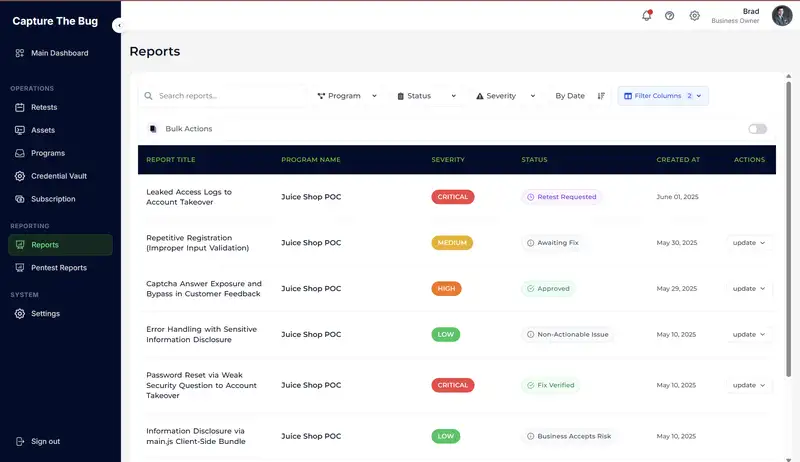
Task: Open Pentest Reports in the sidebar
Action: (x=59, y=268)
